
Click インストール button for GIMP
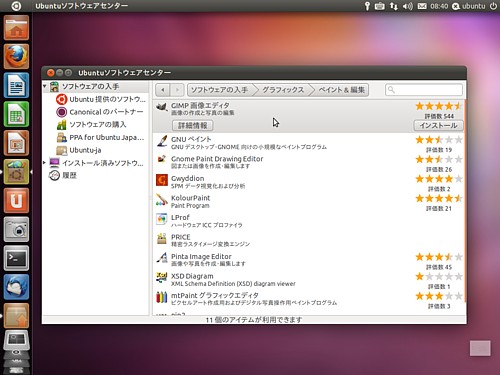[x=438, y=125]
